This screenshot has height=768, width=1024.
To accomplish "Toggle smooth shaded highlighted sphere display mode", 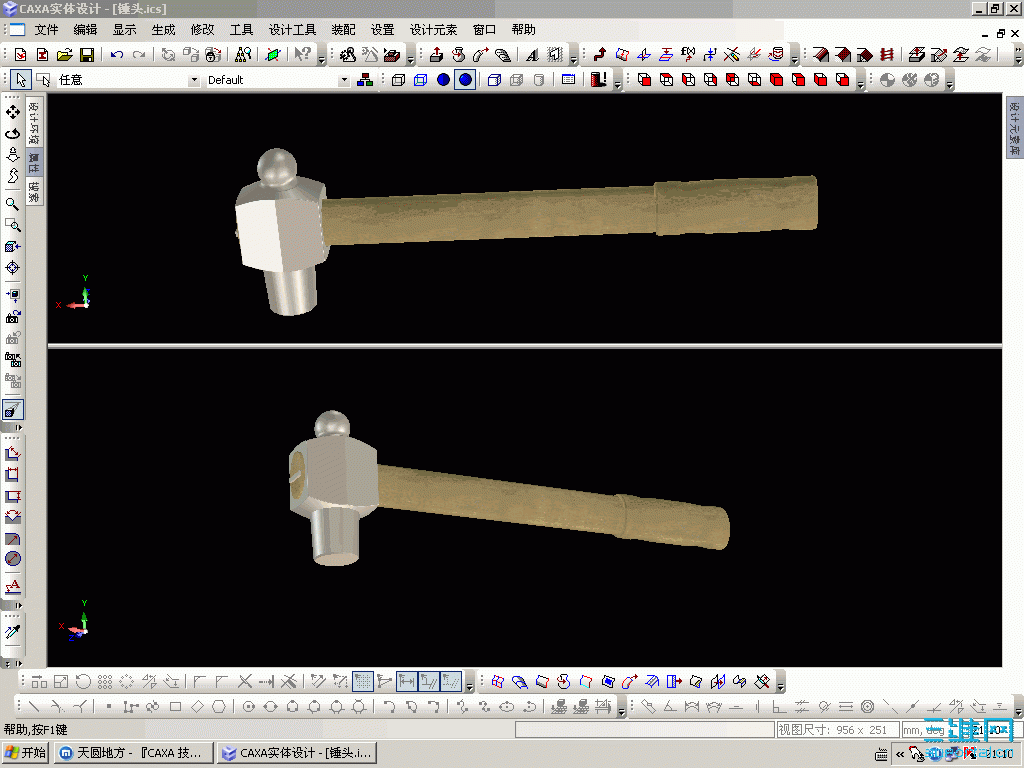I will (465, 80).
